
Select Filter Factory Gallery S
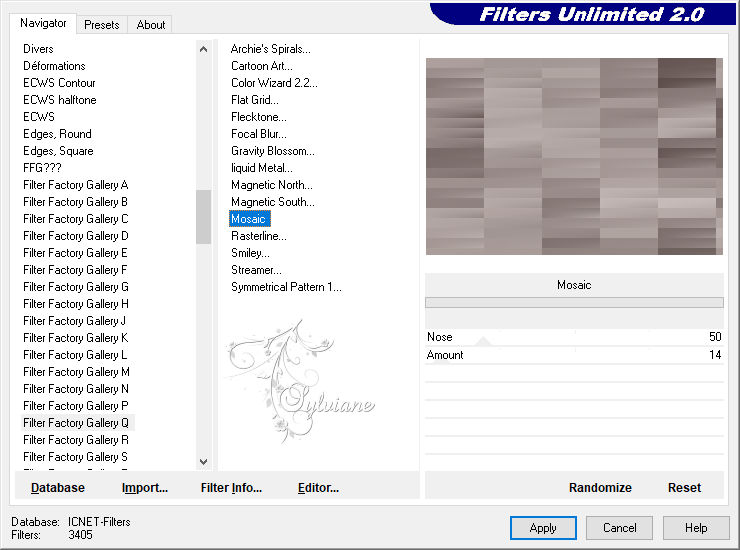[76, 457]
